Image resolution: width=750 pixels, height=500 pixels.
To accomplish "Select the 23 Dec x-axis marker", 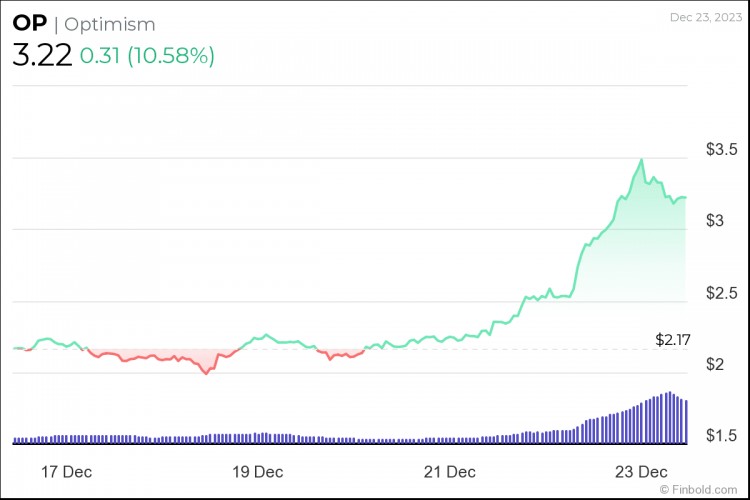I will (640, 471).
